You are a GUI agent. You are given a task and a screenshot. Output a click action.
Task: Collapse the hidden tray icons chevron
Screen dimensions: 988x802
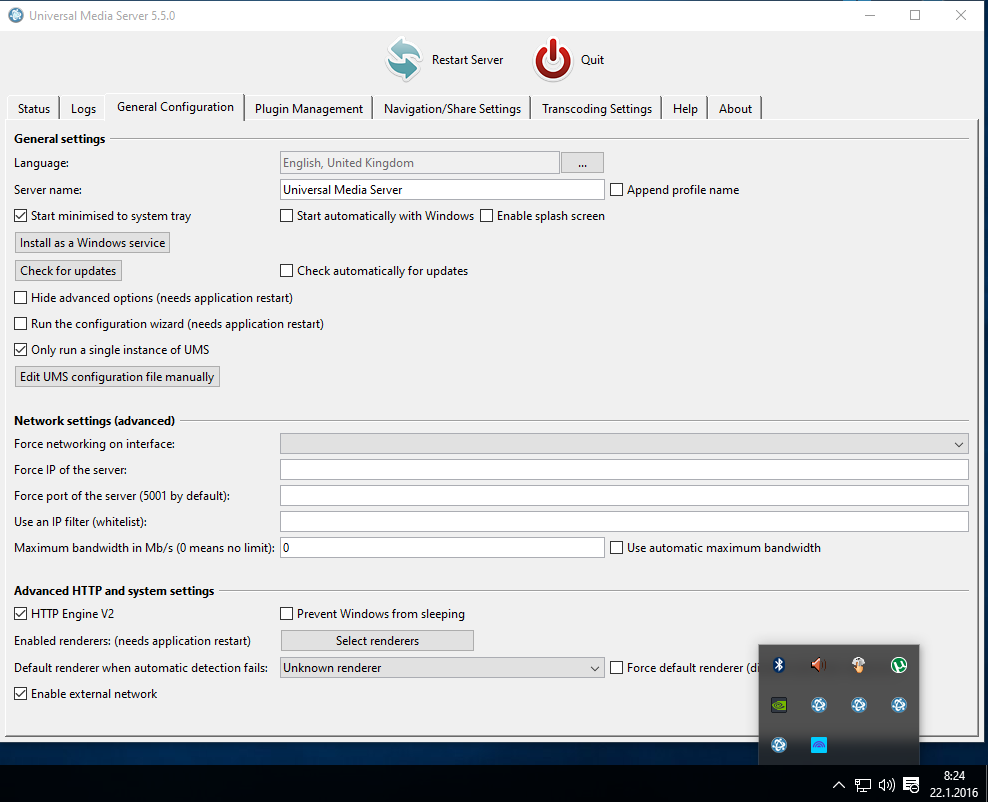pyautogui.click(x=839, y=785)
